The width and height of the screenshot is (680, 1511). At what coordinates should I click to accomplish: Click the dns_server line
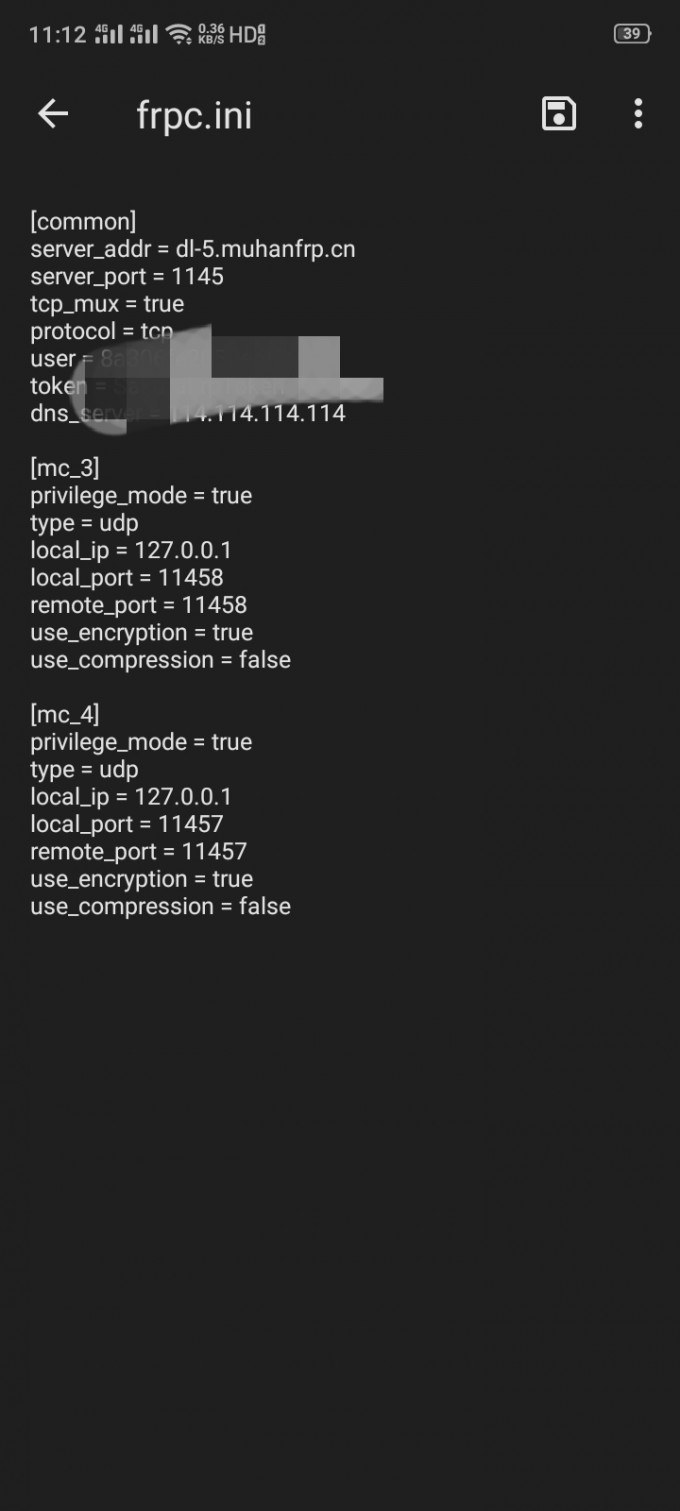[188, 413]
